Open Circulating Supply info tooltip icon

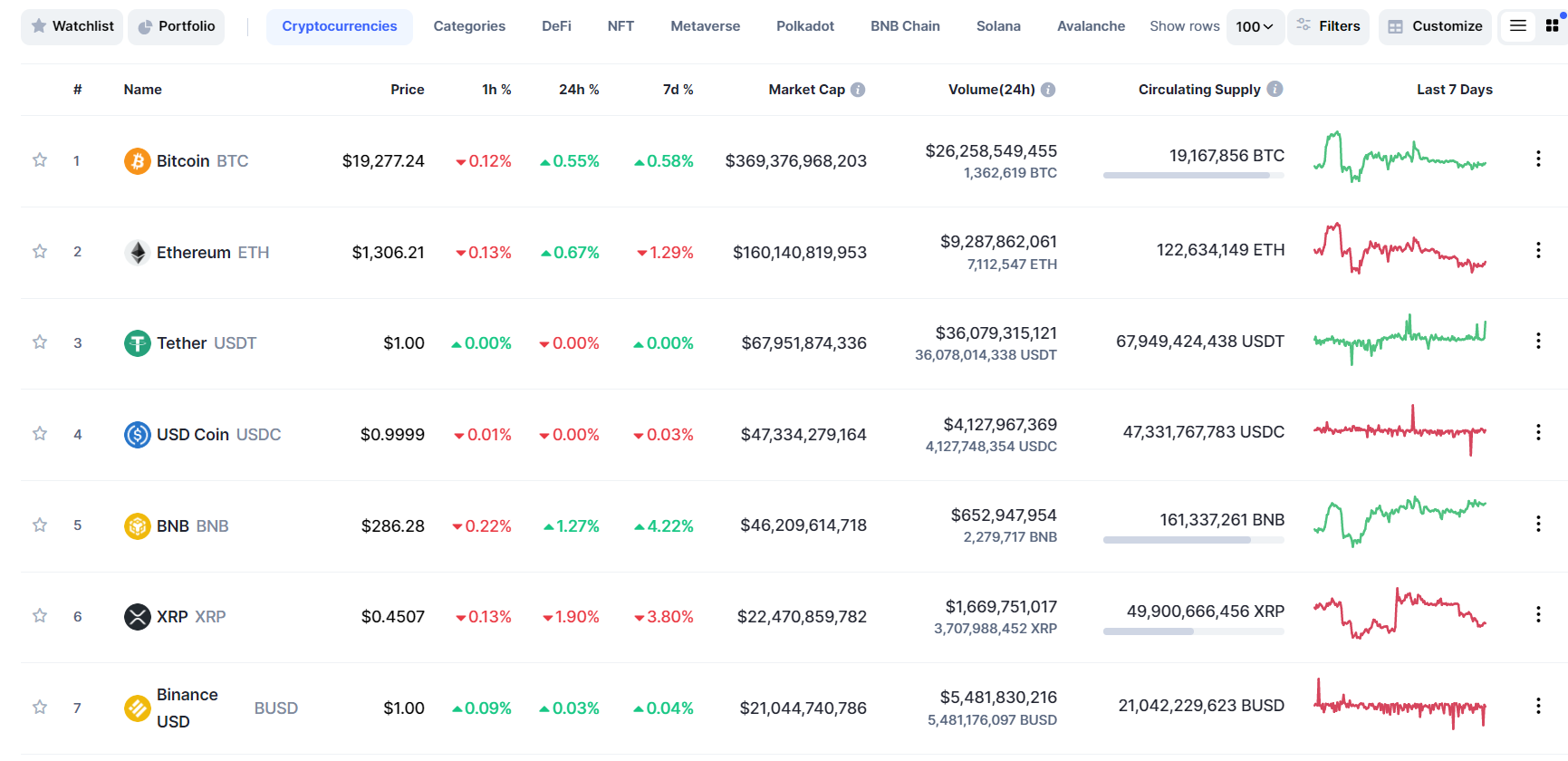[1275, 89]
